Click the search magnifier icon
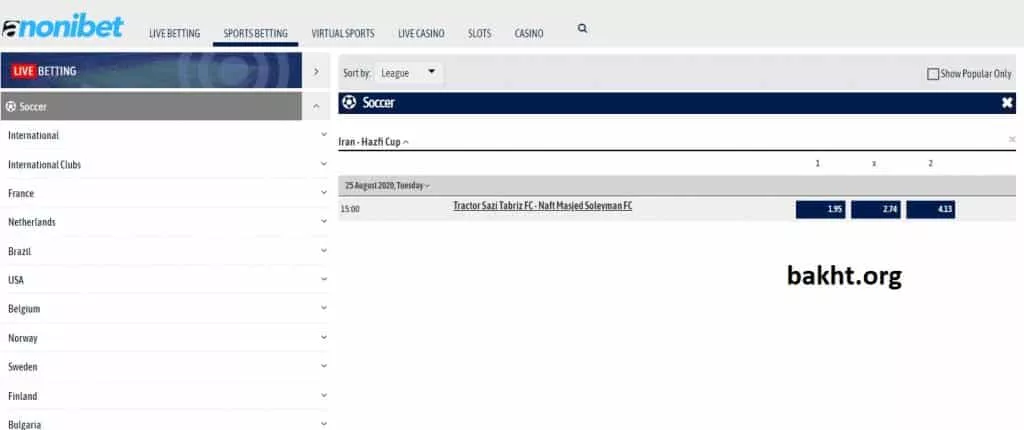This screenshot has width=1024, height=430. click(x=583, y=30)
